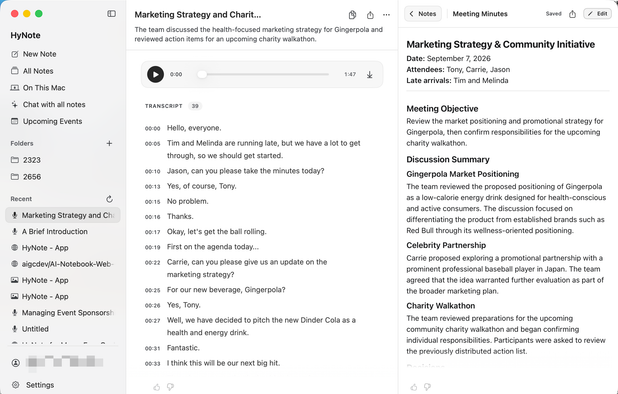Click the Marketing Strategy and Charit... title
The image size is (618, 394).
(198, 15)
